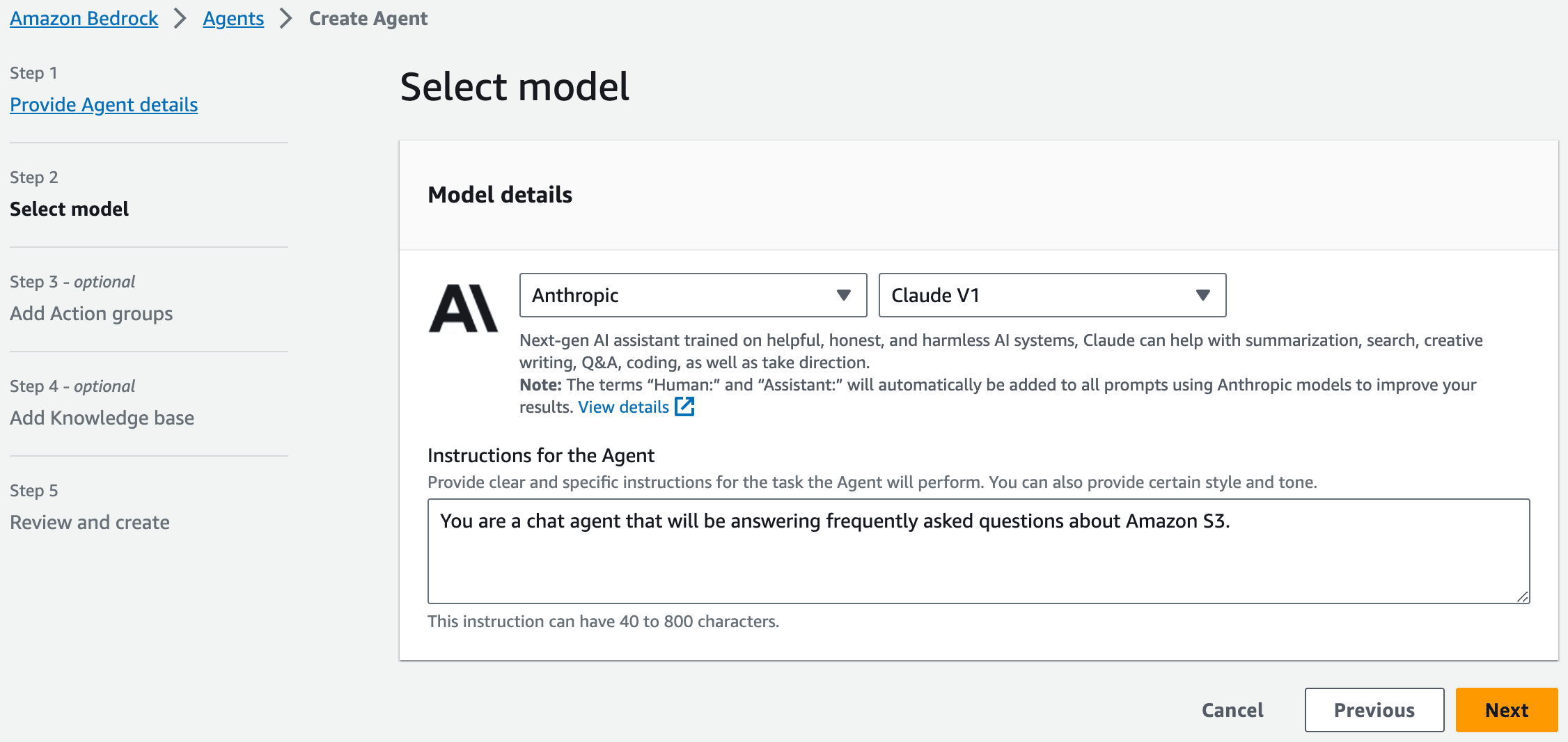This screenshot has width=1568, height=742.
Task: Return to Provide Agent details step
Action: [x=104, y=104]
